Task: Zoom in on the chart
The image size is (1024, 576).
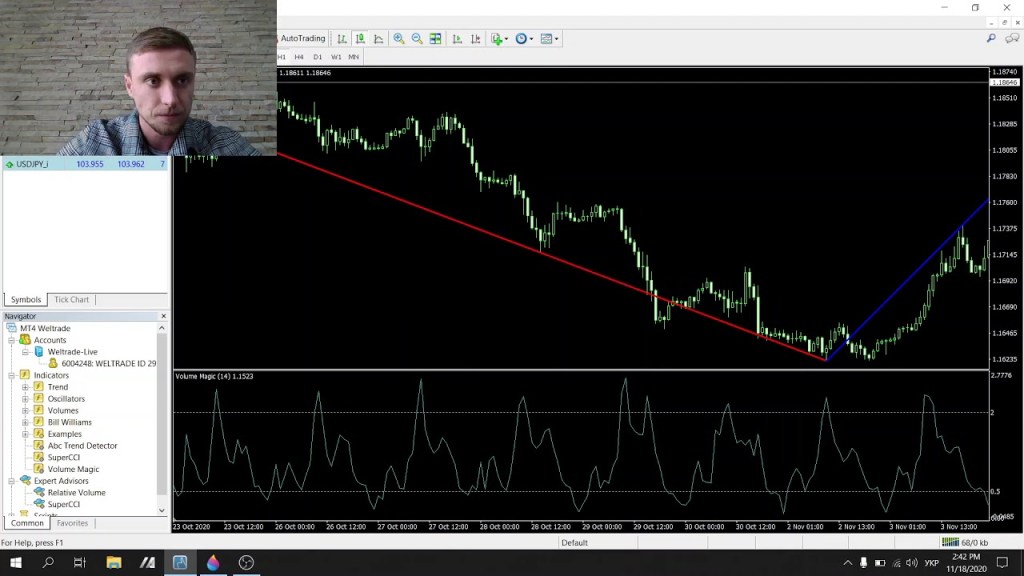Action: pos(398,38)
